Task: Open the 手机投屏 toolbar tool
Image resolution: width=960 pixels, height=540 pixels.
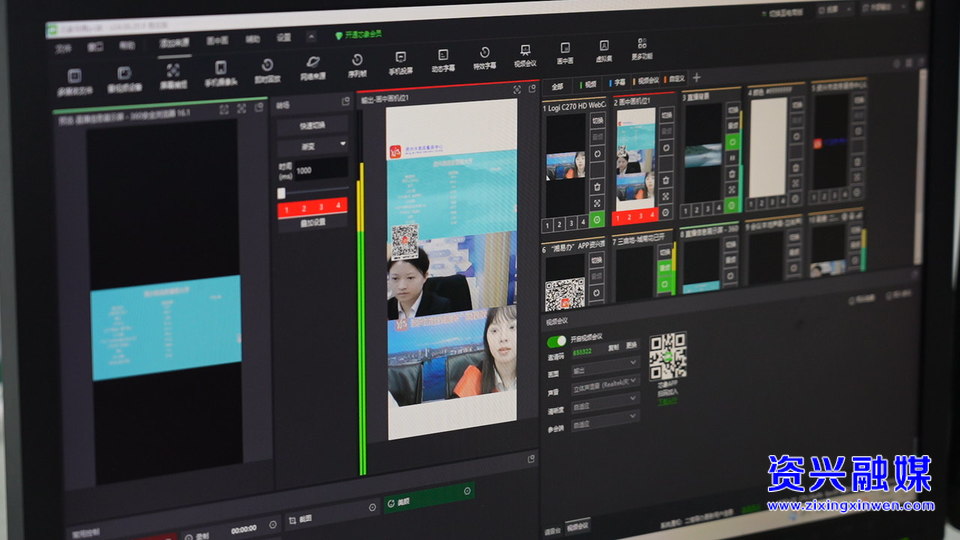Action: click(x=400, y=63)
